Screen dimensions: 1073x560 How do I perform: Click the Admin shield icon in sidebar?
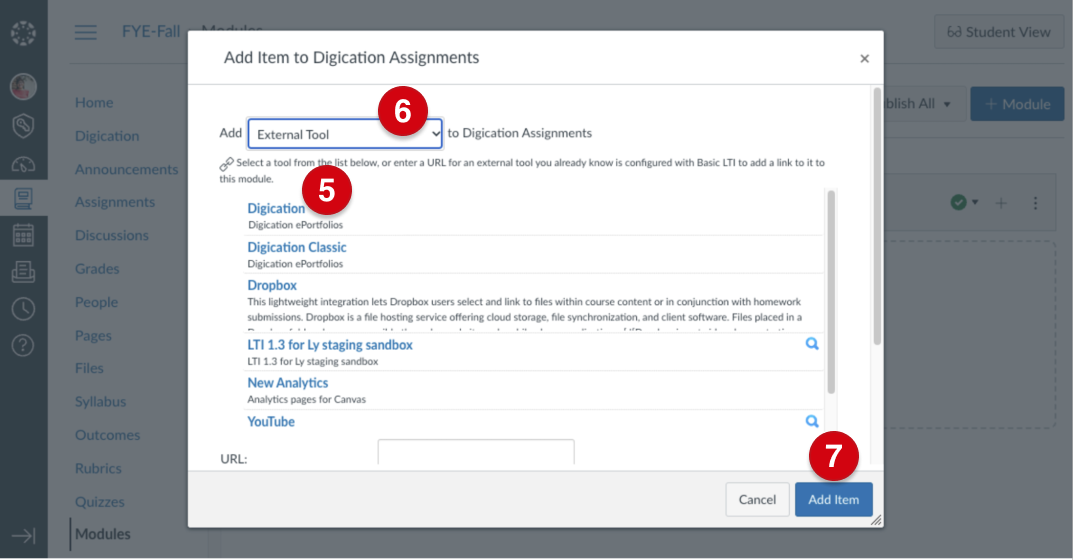[x=23, y=125]
